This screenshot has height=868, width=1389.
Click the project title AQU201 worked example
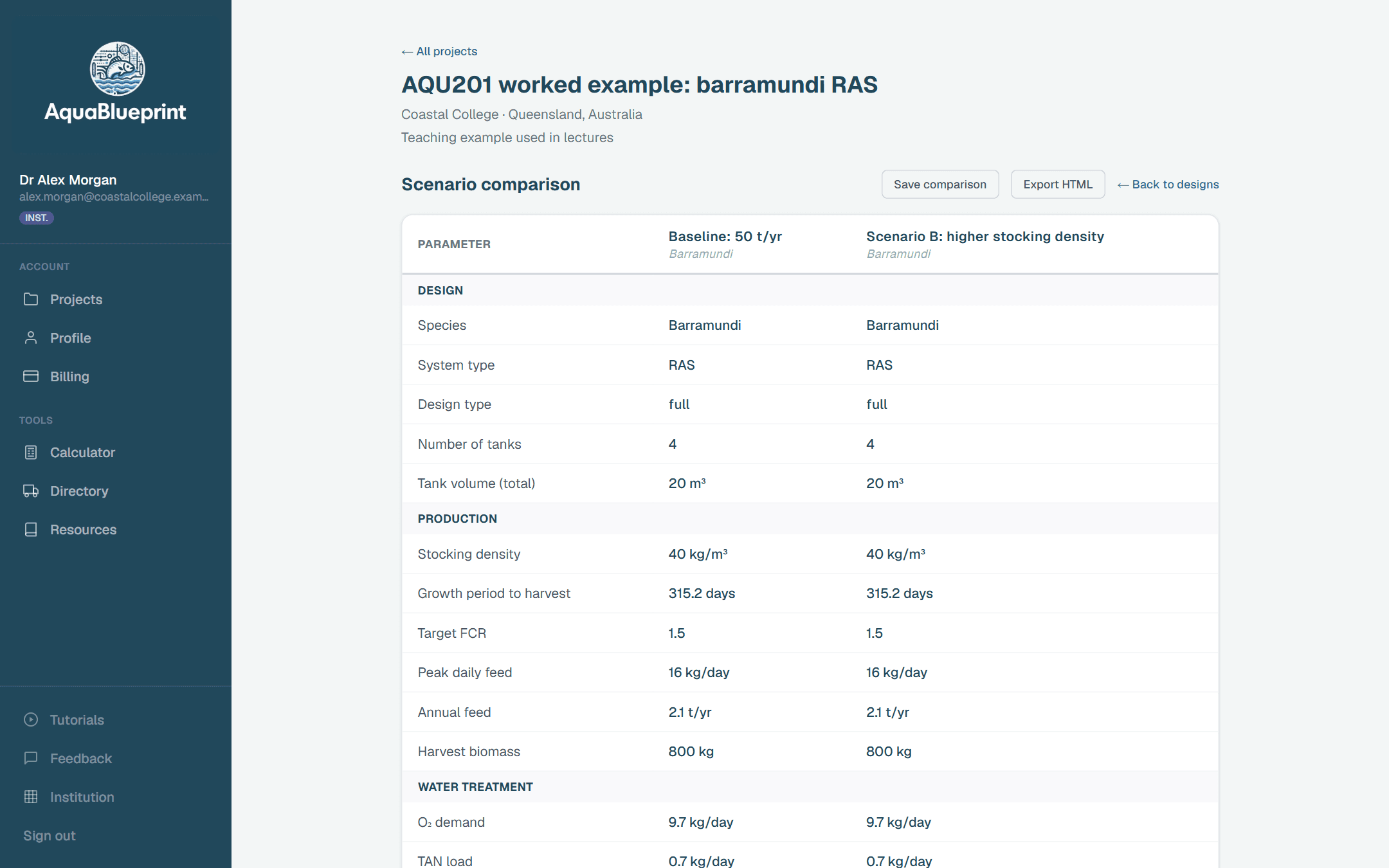[x=639, y=84]
